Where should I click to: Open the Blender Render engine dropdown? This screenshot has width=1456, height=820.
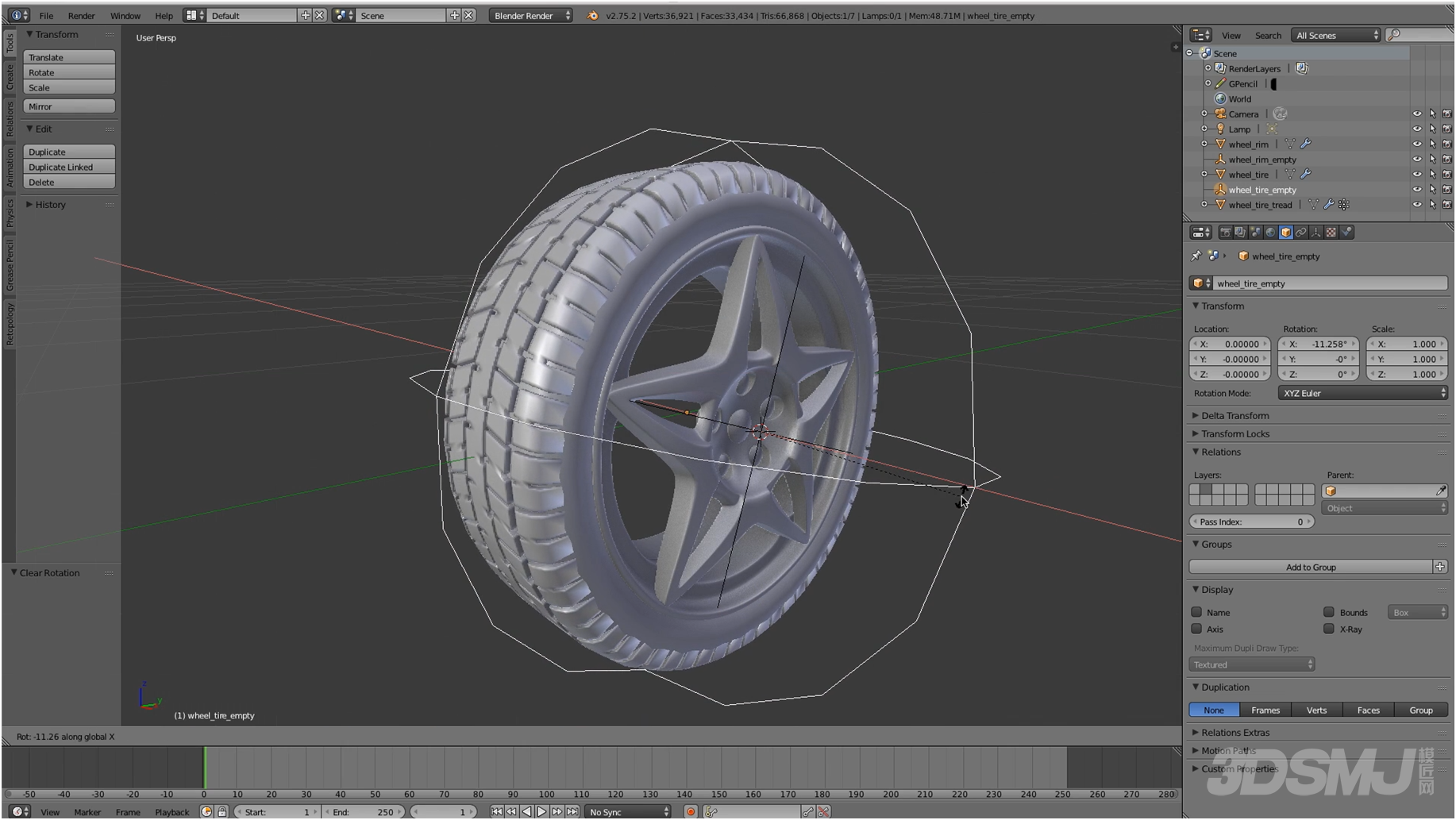tap(530, 15)
